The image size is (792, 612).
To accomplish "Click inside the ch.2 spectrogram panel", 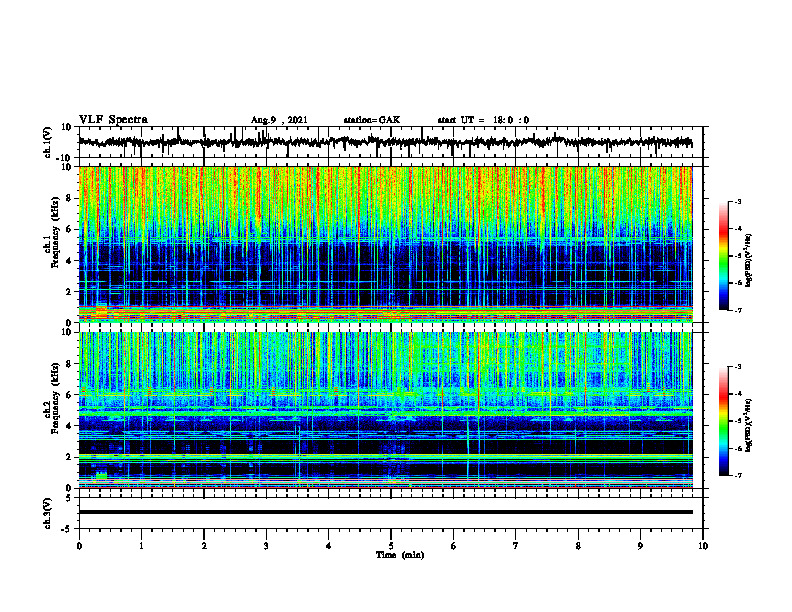I will tap(385, 410).
